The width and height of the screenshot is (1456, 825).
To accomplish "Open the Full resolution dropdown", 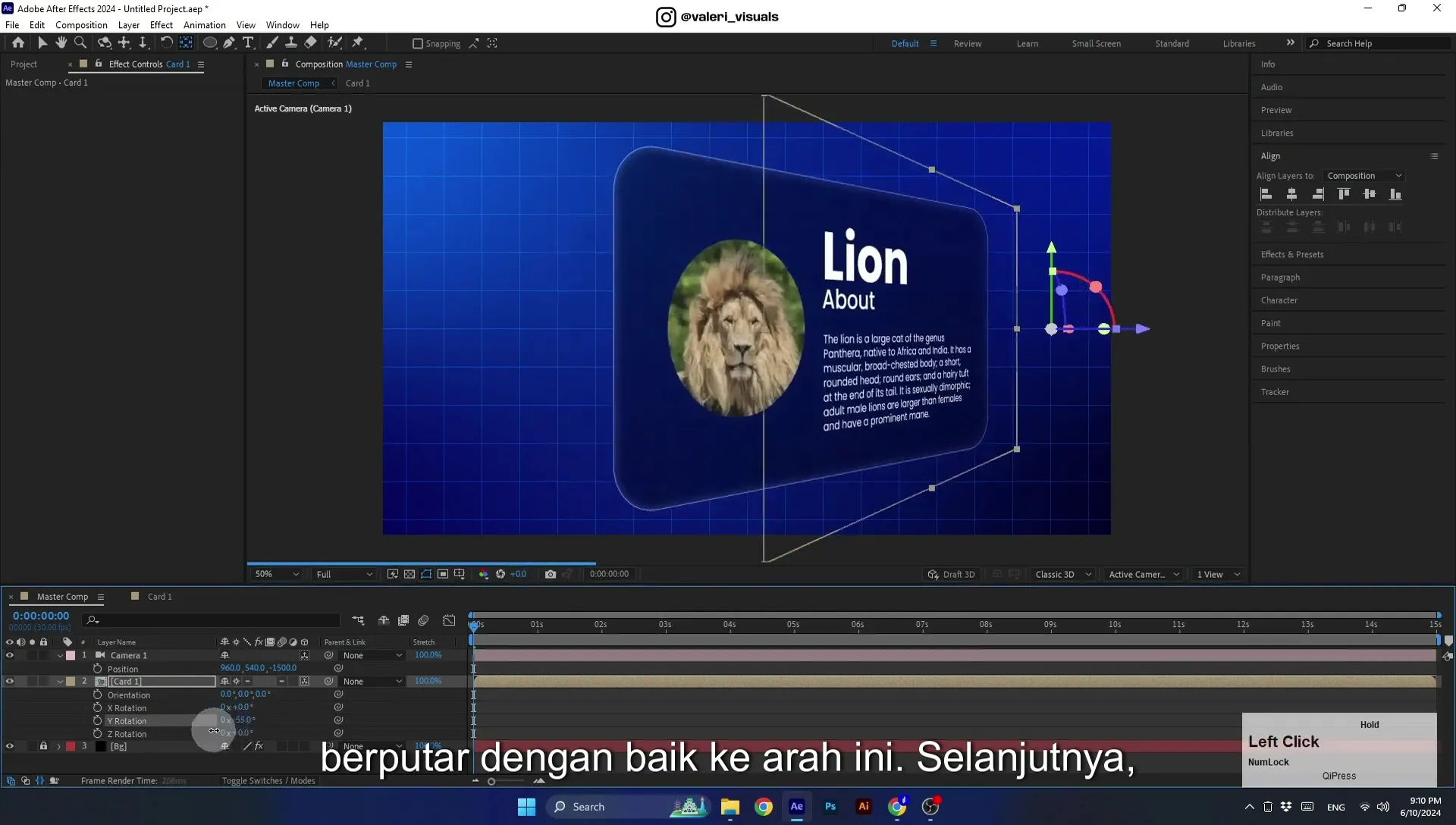I will pyautogui.click(x=344, y=574).
